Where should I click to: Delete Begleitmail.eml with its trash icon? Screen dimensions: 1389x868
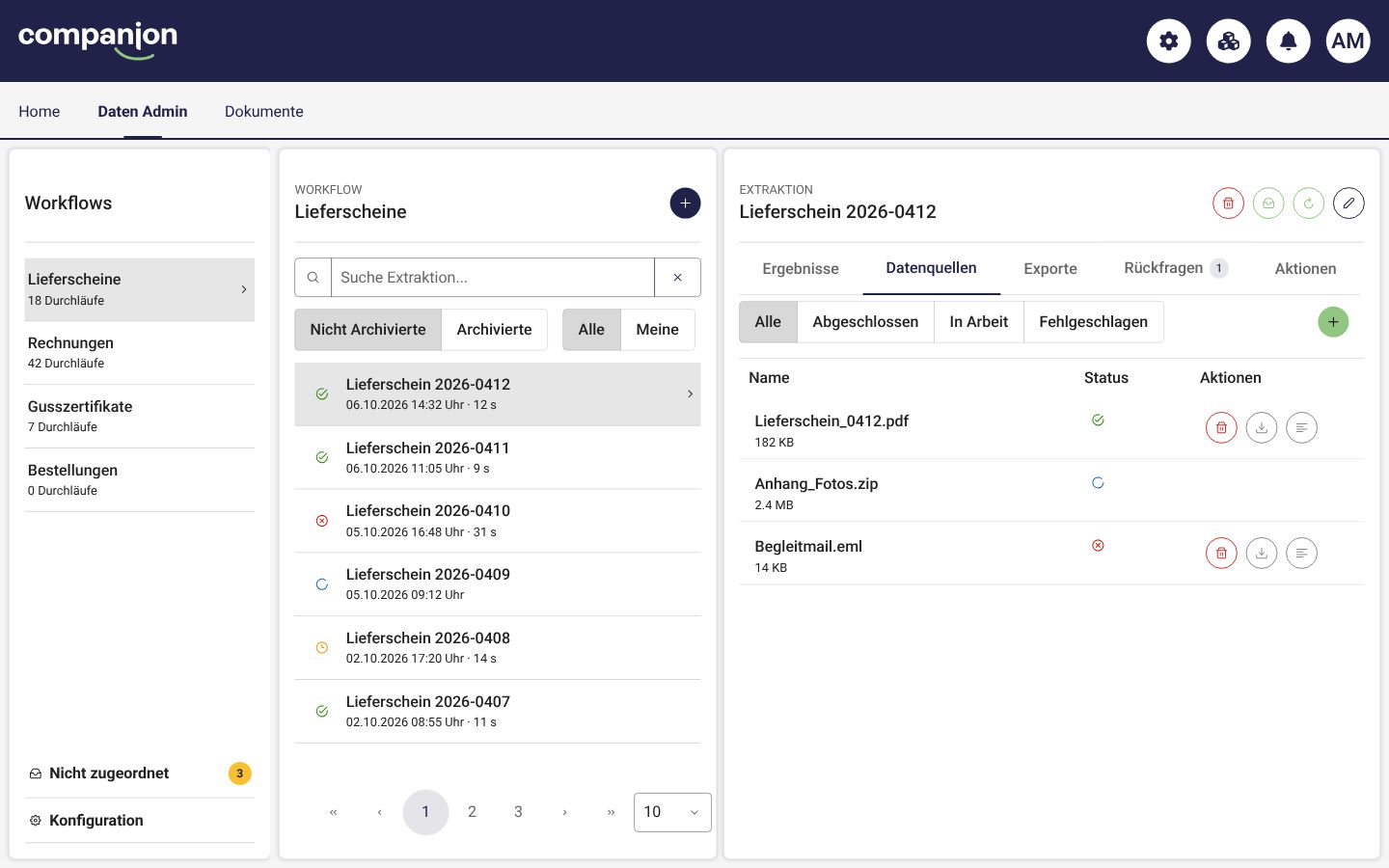coord(1221,553)
